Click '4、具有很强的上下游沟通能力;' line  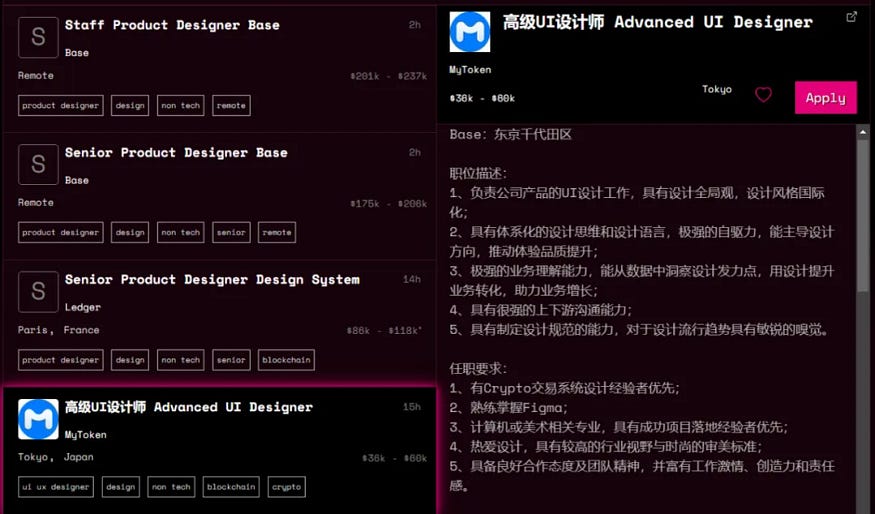click(541, 310)
